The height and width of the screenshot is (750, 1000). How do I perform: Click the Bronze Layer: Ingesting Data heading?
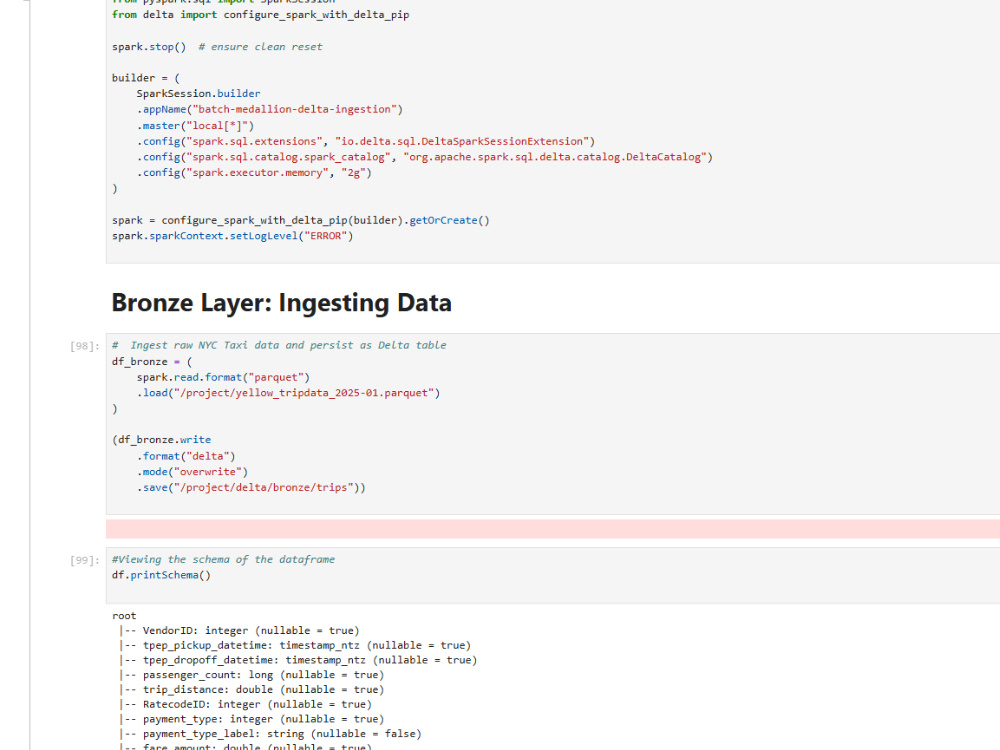(281, 302)
